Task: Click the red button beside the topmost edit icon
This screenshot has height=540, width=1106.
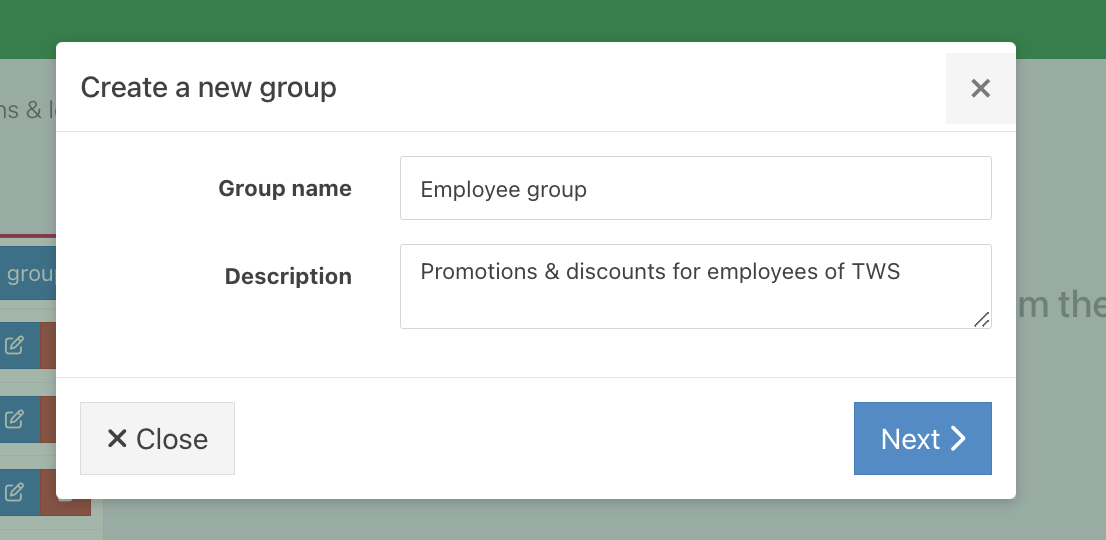Action: [49, 345]
